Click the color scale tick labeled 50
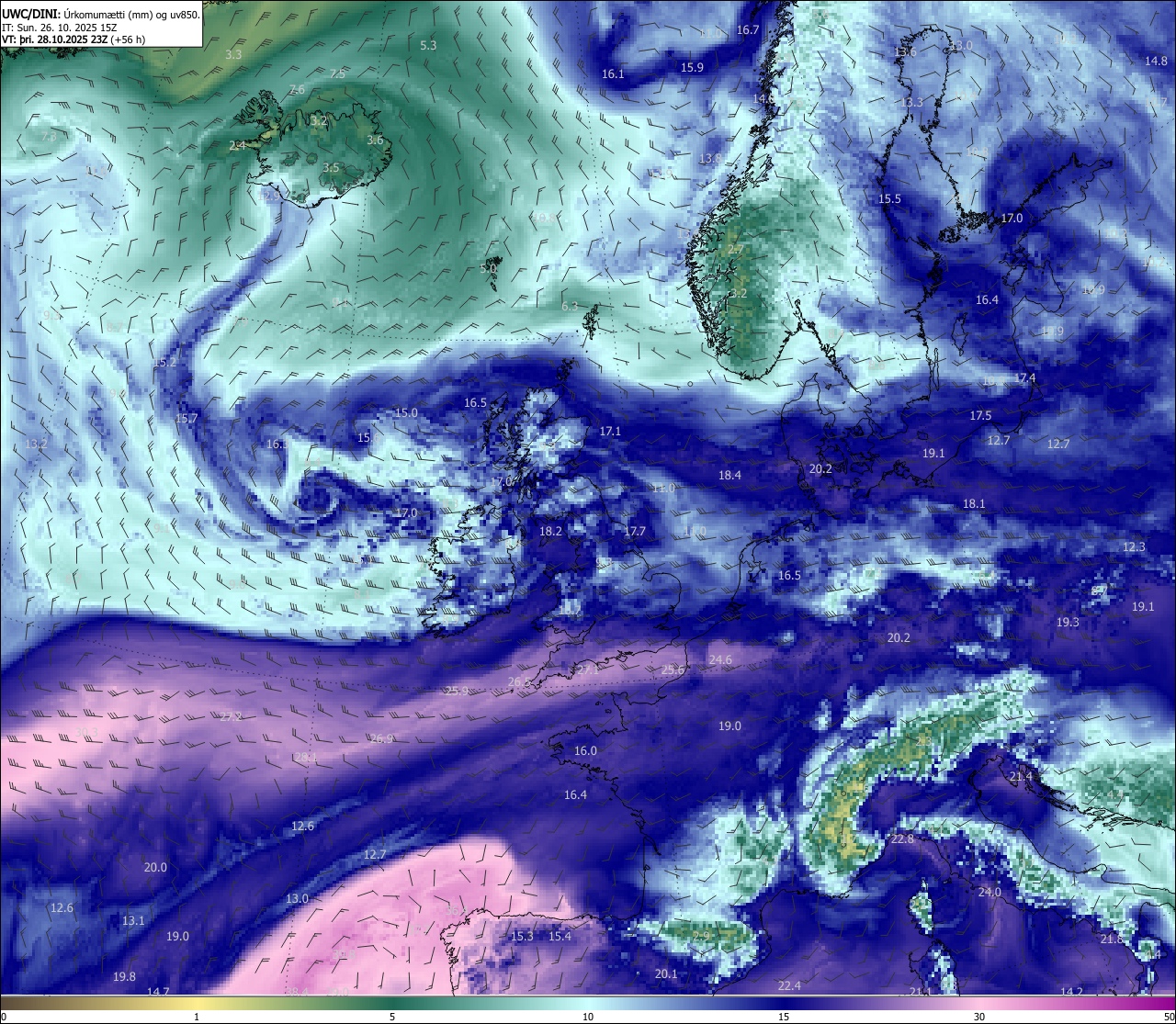Viewport: 1176px width, 1024px height. (x=1168, y=1016)
